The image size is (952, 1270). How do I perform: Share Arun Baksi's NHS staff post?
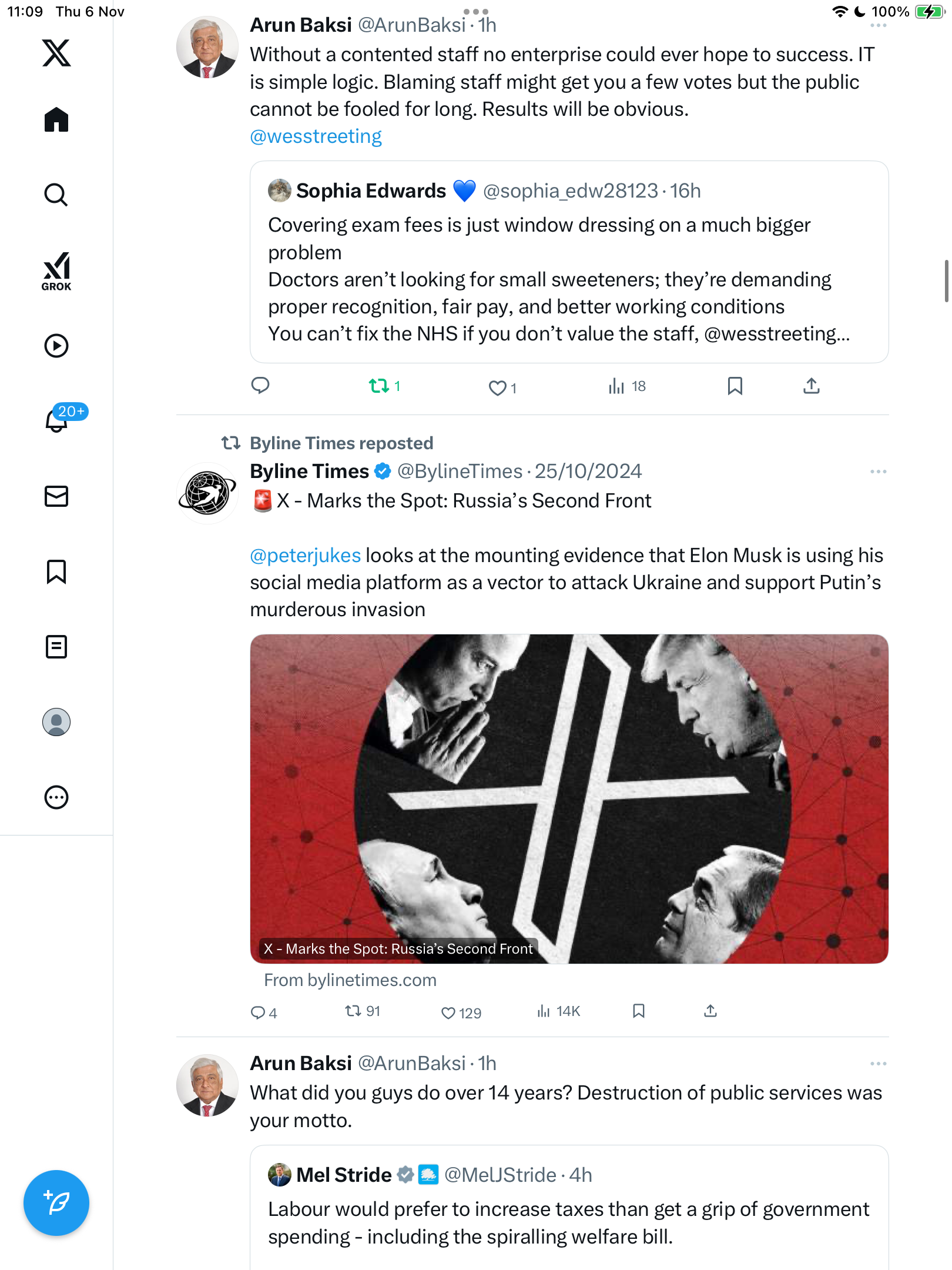(x=811, y=386)
